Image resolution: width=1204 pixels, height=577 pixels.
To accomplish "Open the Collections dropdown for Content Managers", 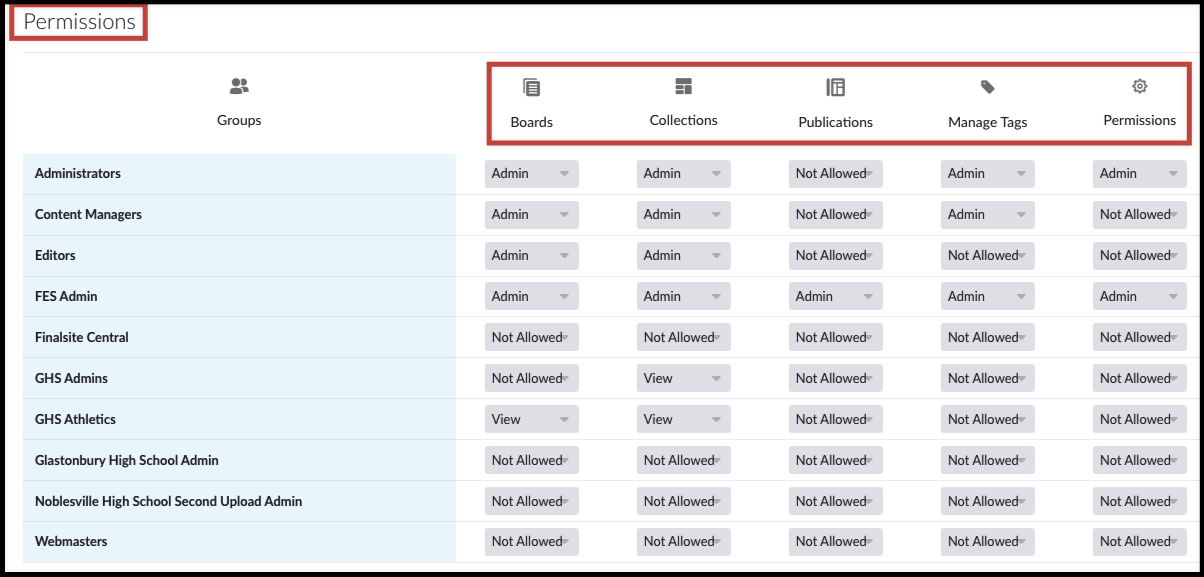I will tap(683, 214).
